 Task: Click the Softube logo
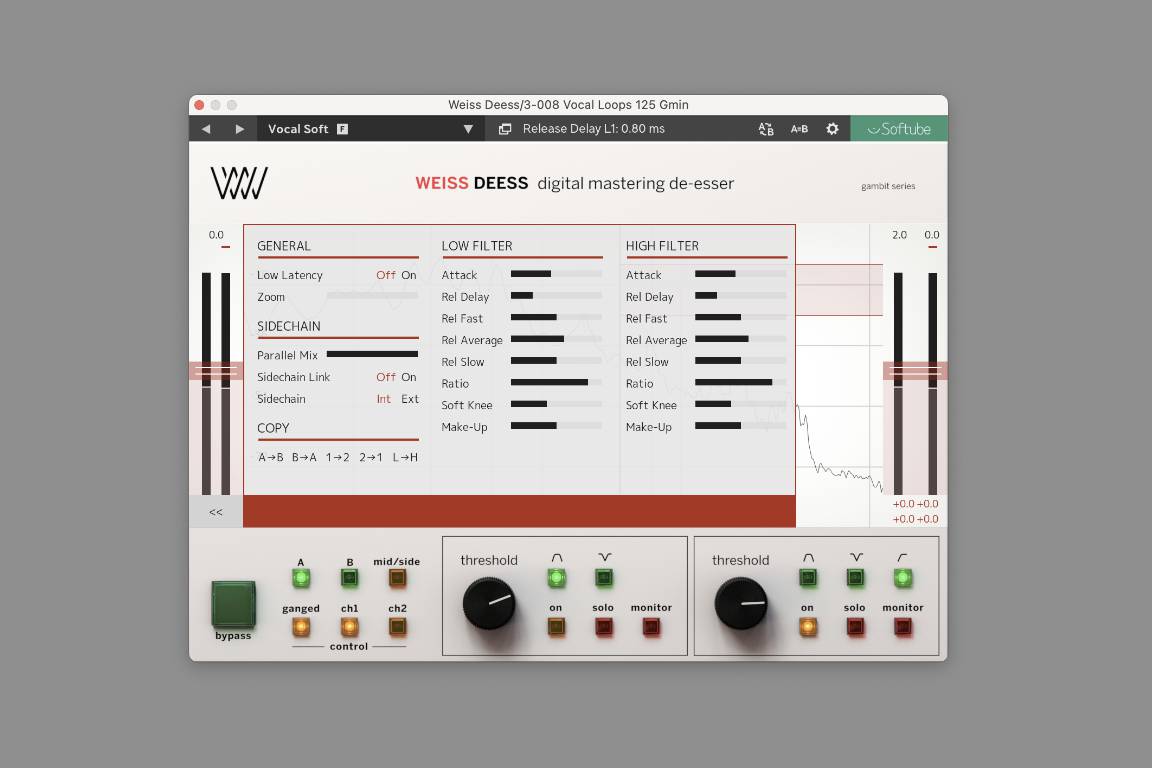pyautogui.click(x=899, y=129)
